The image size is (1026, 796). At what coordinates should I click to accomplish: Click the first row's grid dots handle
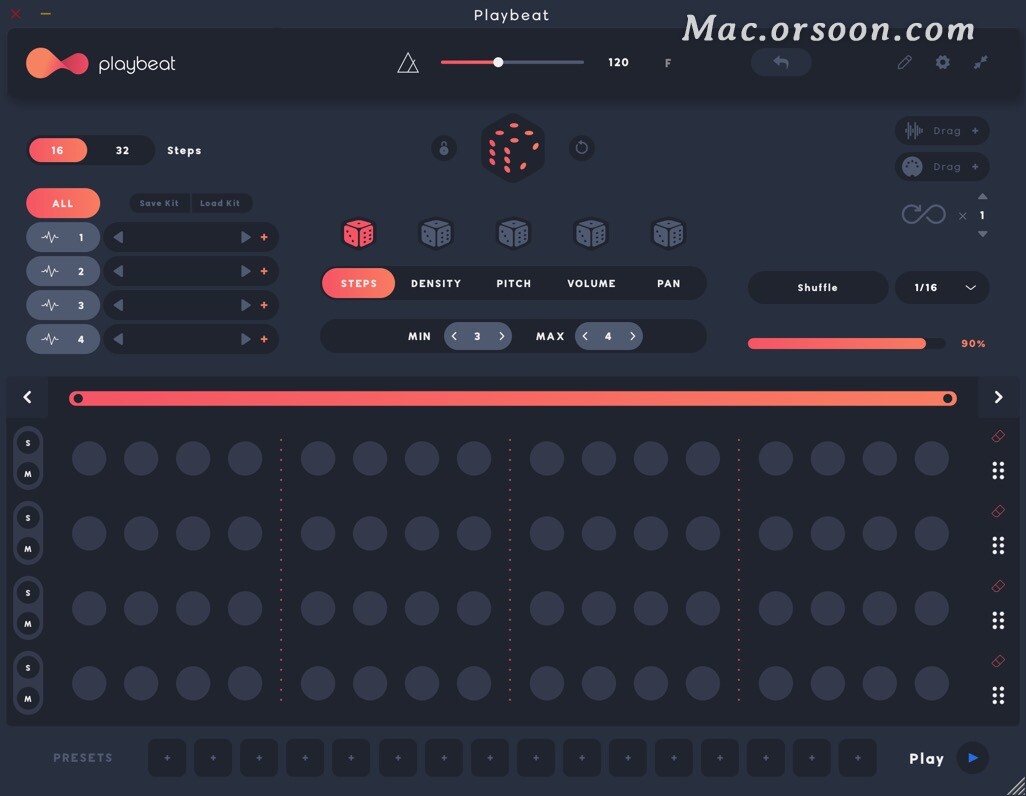[998, 471]
